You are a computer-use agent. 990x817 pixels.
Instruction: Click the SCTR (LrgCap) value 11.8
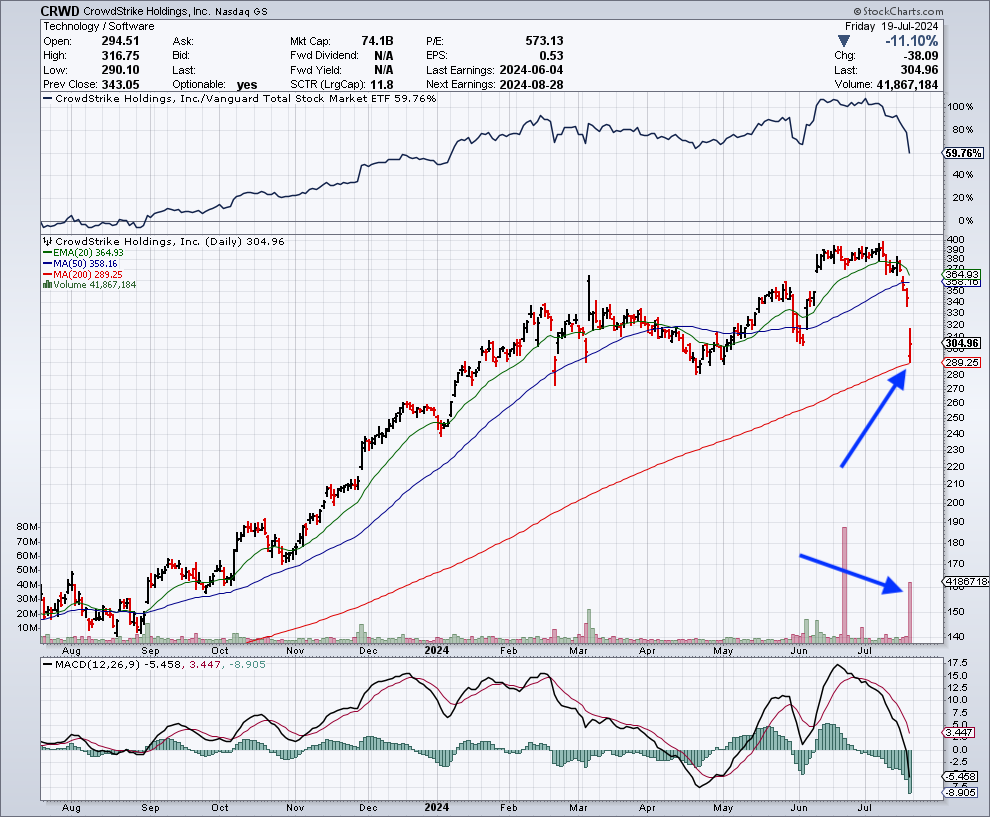tap(381, 85)
